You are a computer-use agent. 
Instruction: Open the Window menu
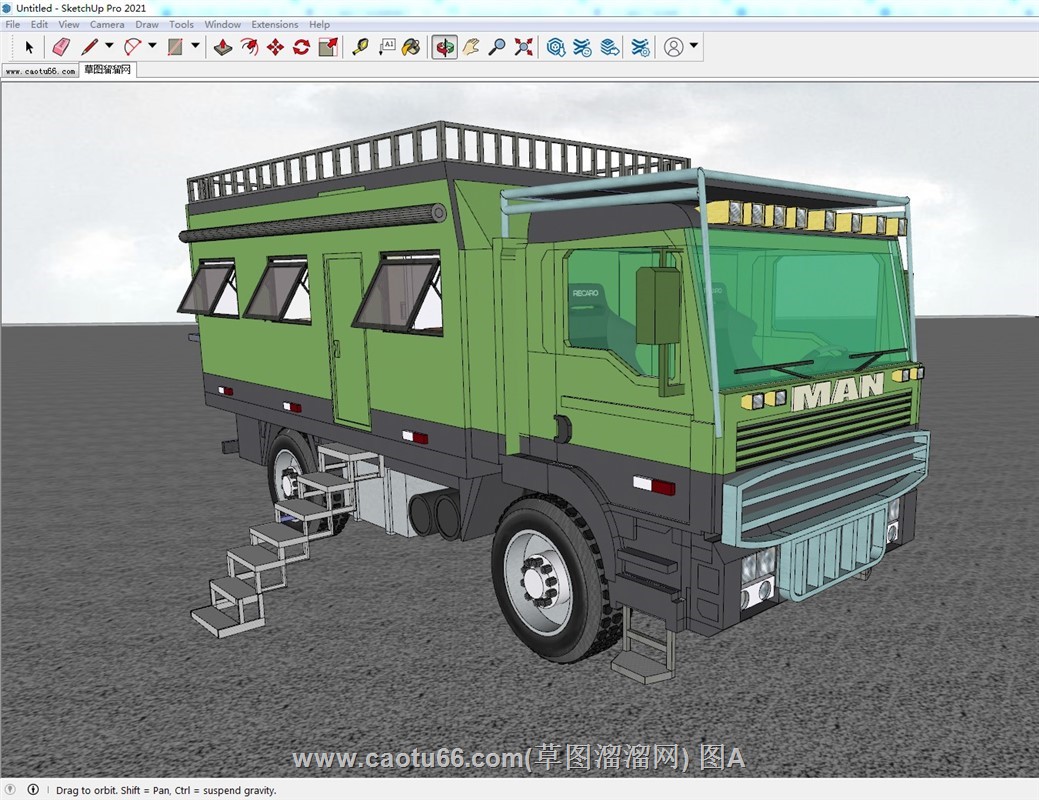click(x=223, y=25)
